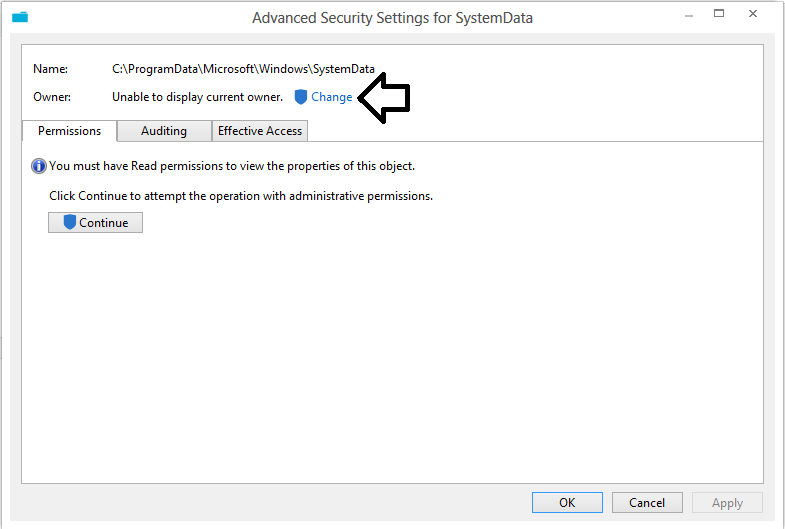785x529 pixels.
Task: Click the shield icon beside the Change link
Action: pyautogui.click(x=301, y=97)
